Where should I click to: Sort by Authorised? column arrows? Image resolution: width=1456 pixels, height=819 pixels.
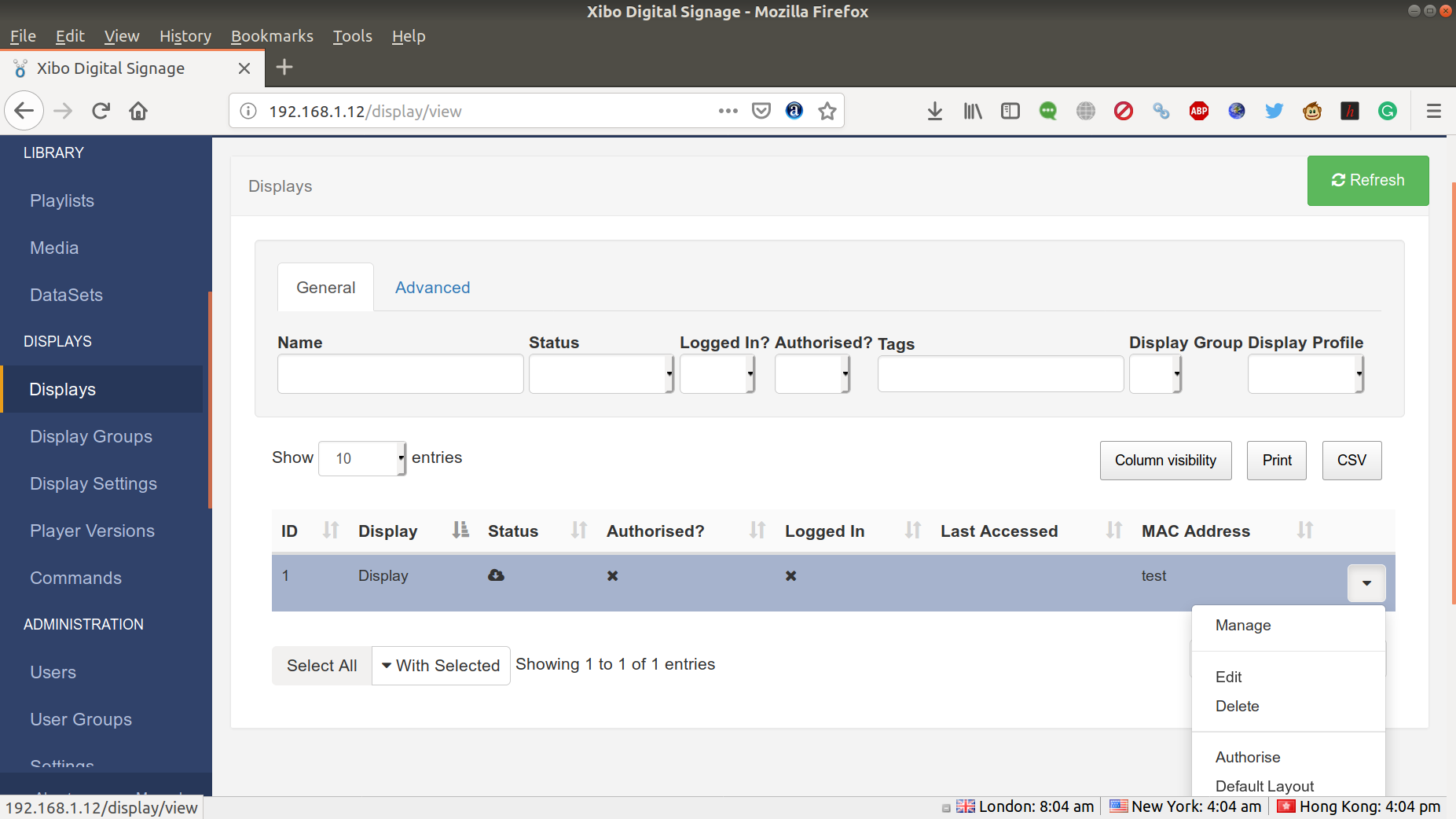click(x=757, y=531)
